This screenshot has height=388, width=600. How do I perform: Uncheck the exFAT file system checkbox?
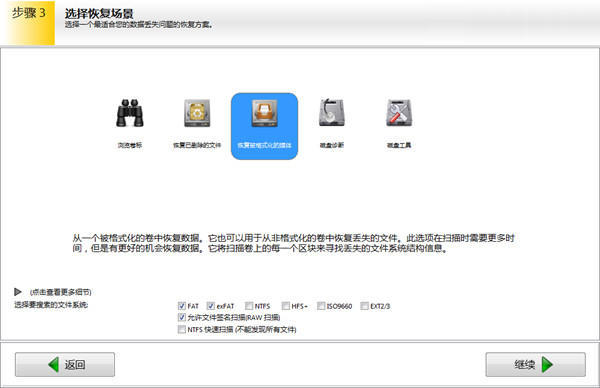click(210, 306)
